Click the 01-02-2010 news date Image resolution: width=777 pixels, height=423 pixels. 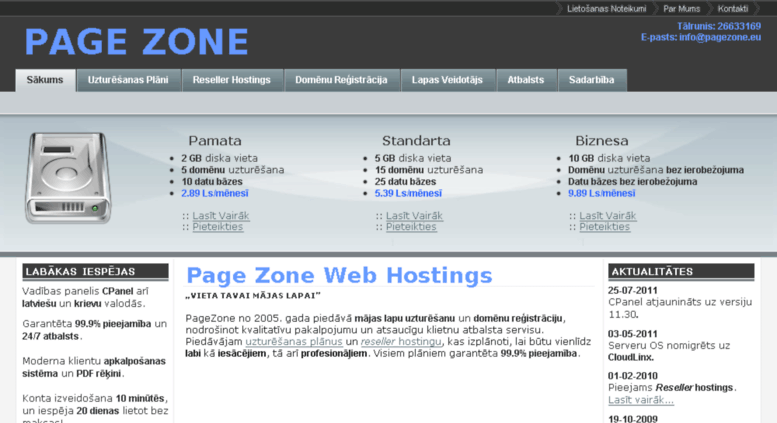point(632,375)
